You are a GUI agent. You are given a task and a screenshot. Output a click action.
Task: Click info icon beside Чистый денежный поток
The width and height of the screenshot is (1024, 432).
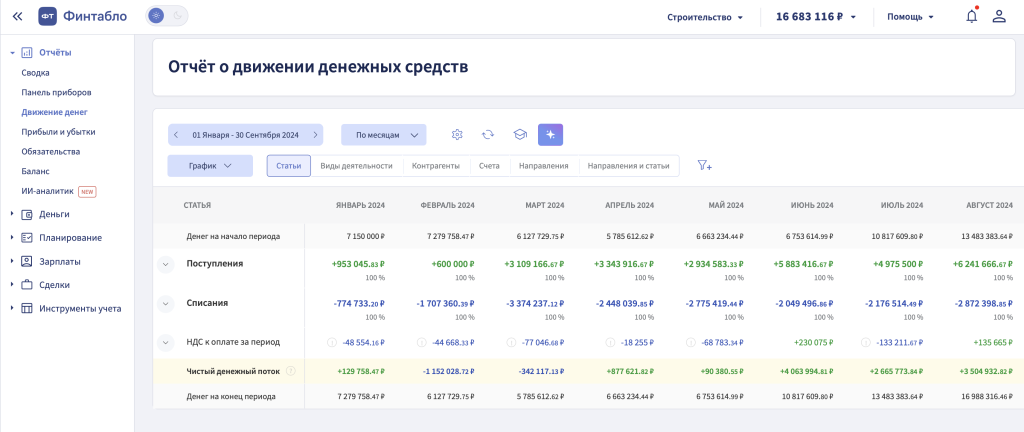tap(291, 371)
